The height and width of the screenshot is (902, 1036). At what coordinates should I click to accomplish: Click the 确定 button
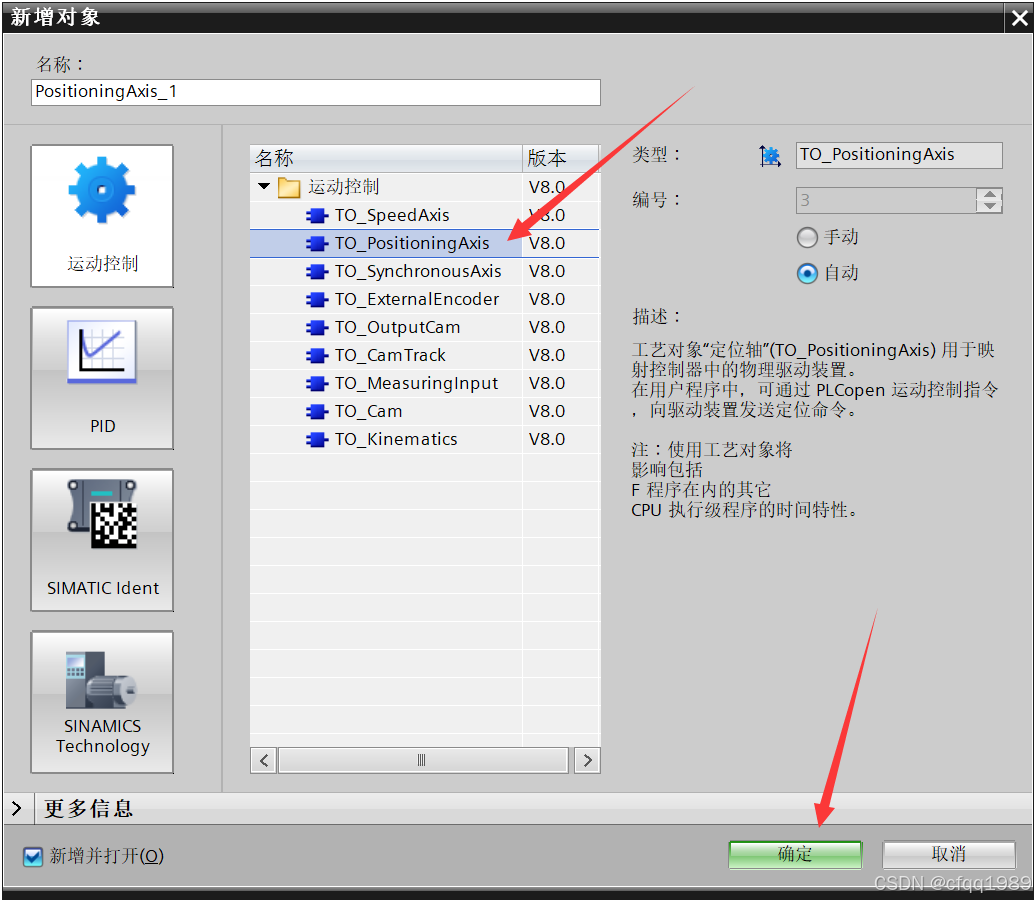click(796, 854)
